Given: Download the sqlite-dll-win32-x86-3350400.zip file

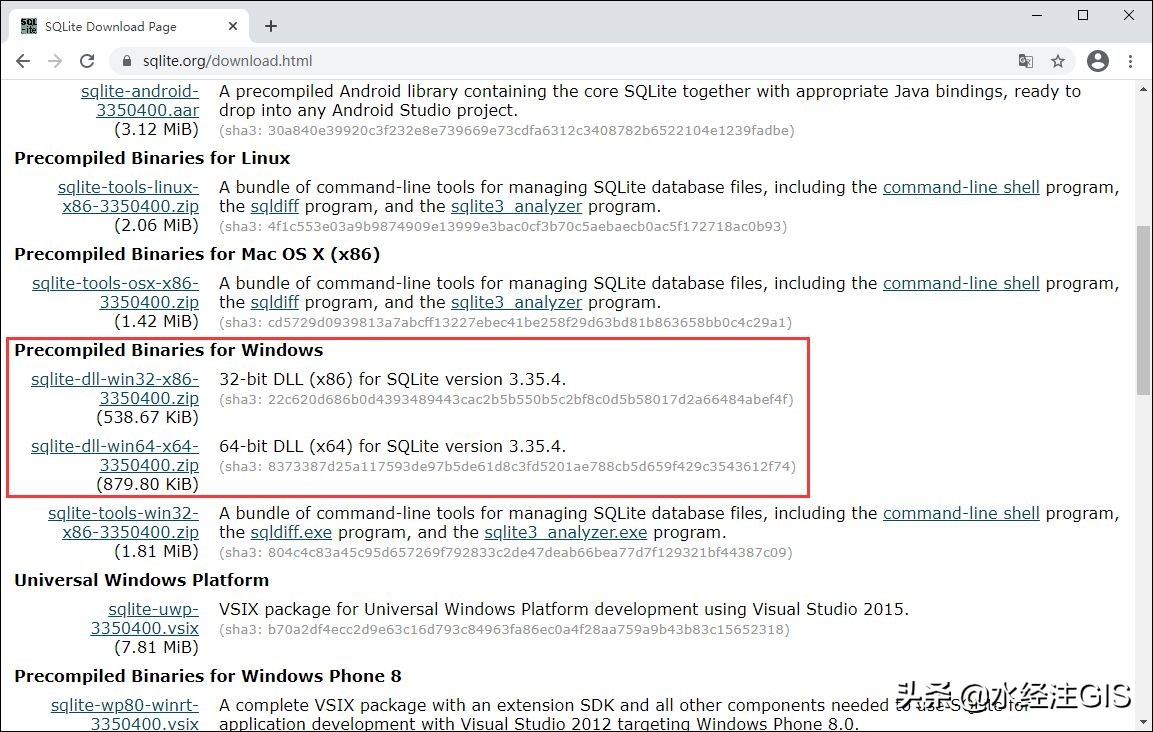Looking at the screenshot, I should coord(115,388).
